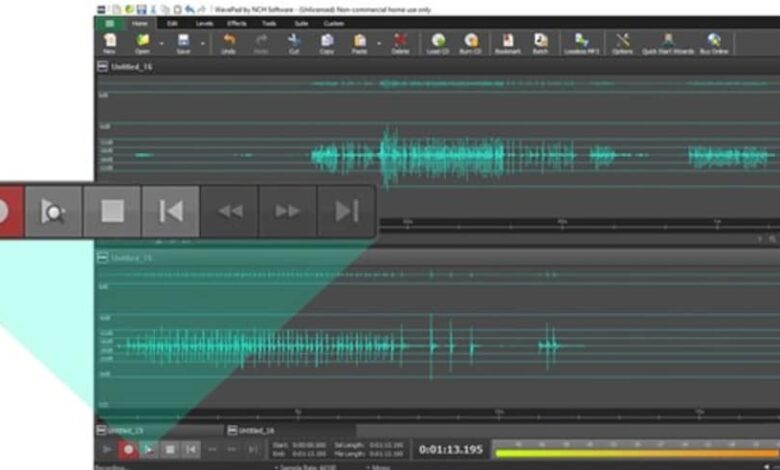Switch to the Home ribbon tab
This screenshot has width=780, height=470.
click(140, 23)
